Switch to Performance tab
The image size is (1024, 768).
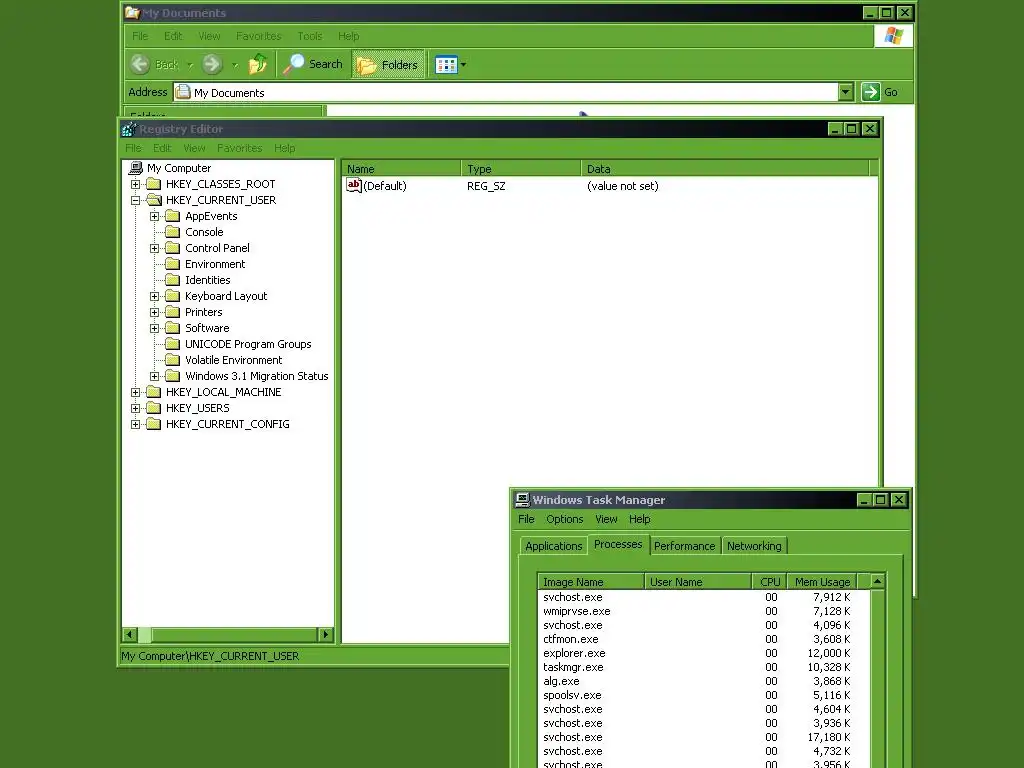[684, 546]
